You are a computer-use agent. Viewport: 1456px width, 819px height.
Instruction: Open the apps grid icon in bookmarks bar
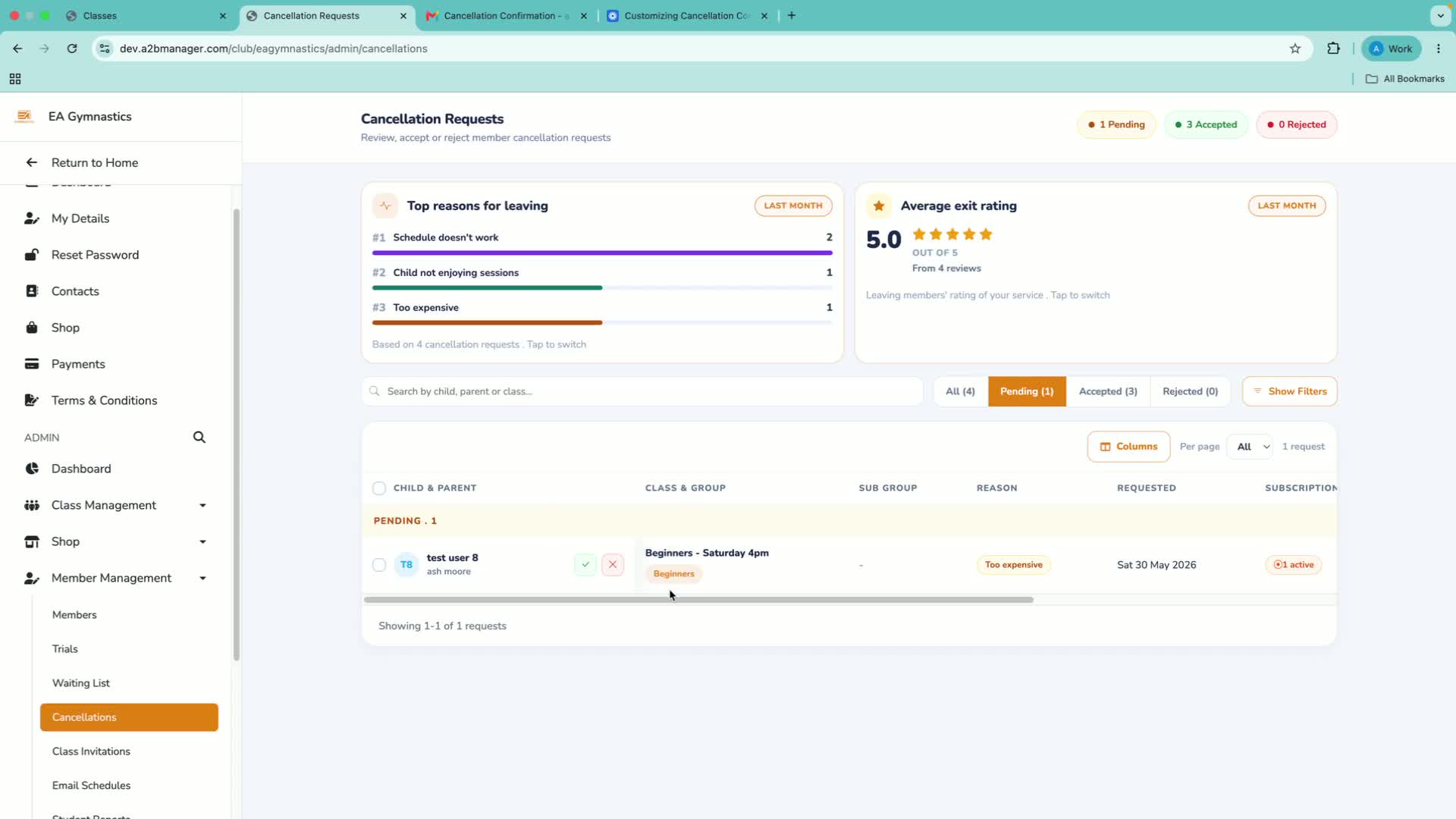click(x=15, y=79)
